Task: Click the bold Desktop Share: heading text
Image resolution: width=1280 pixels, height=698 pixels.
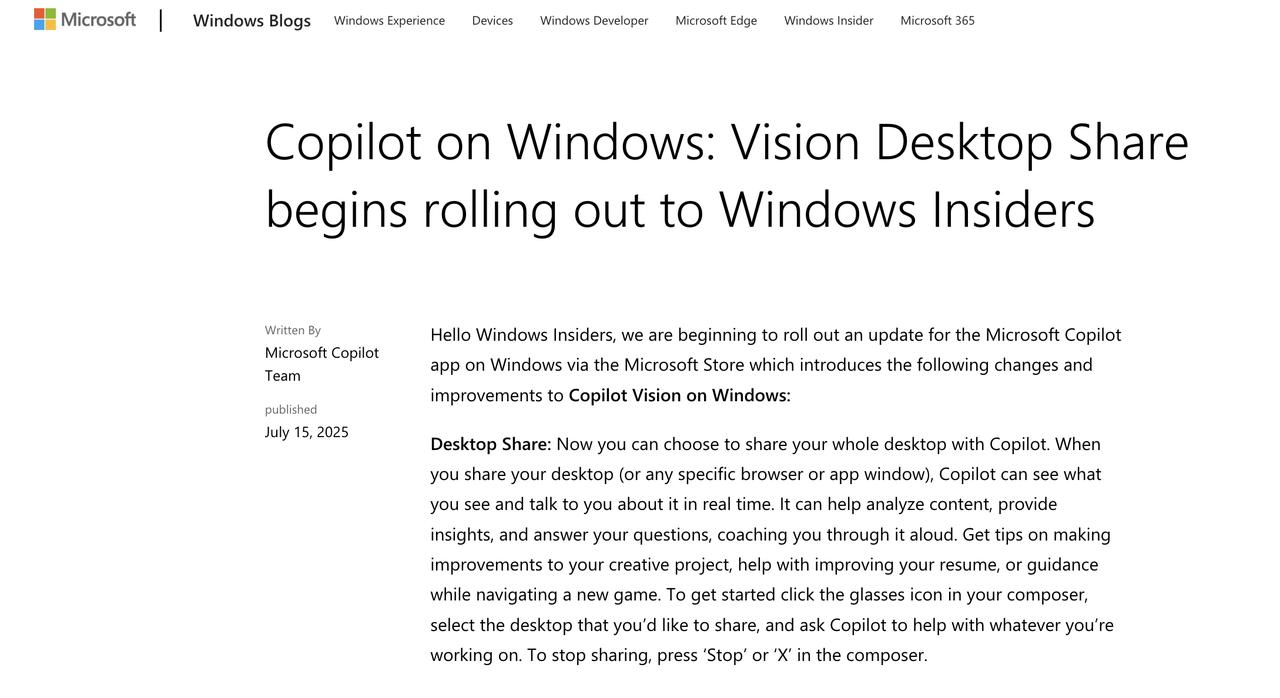Action: click(x=491, y=444)
